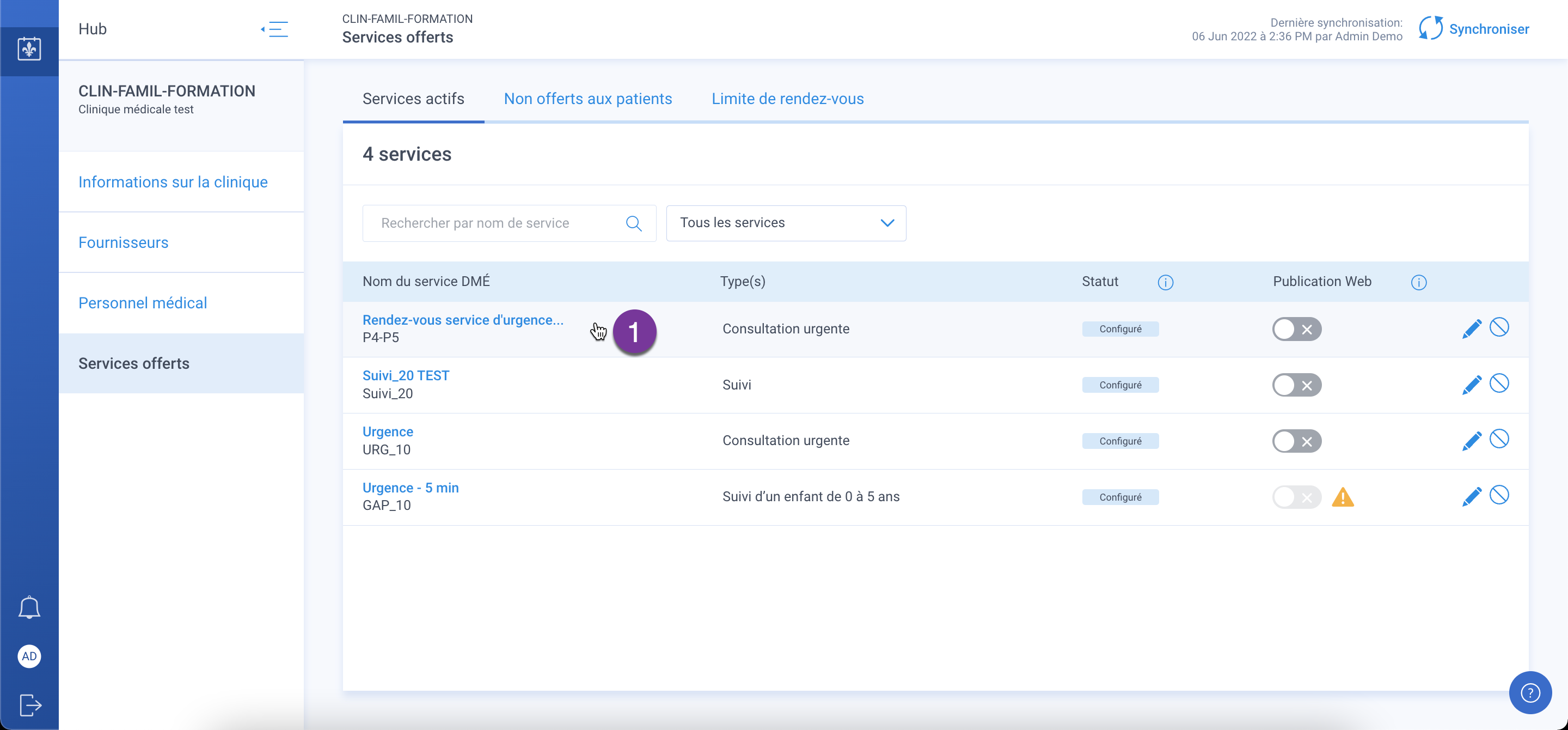Click the '4 services' count heading
Viewport: 1568px width, 730px height.
[x=407, y=154]
